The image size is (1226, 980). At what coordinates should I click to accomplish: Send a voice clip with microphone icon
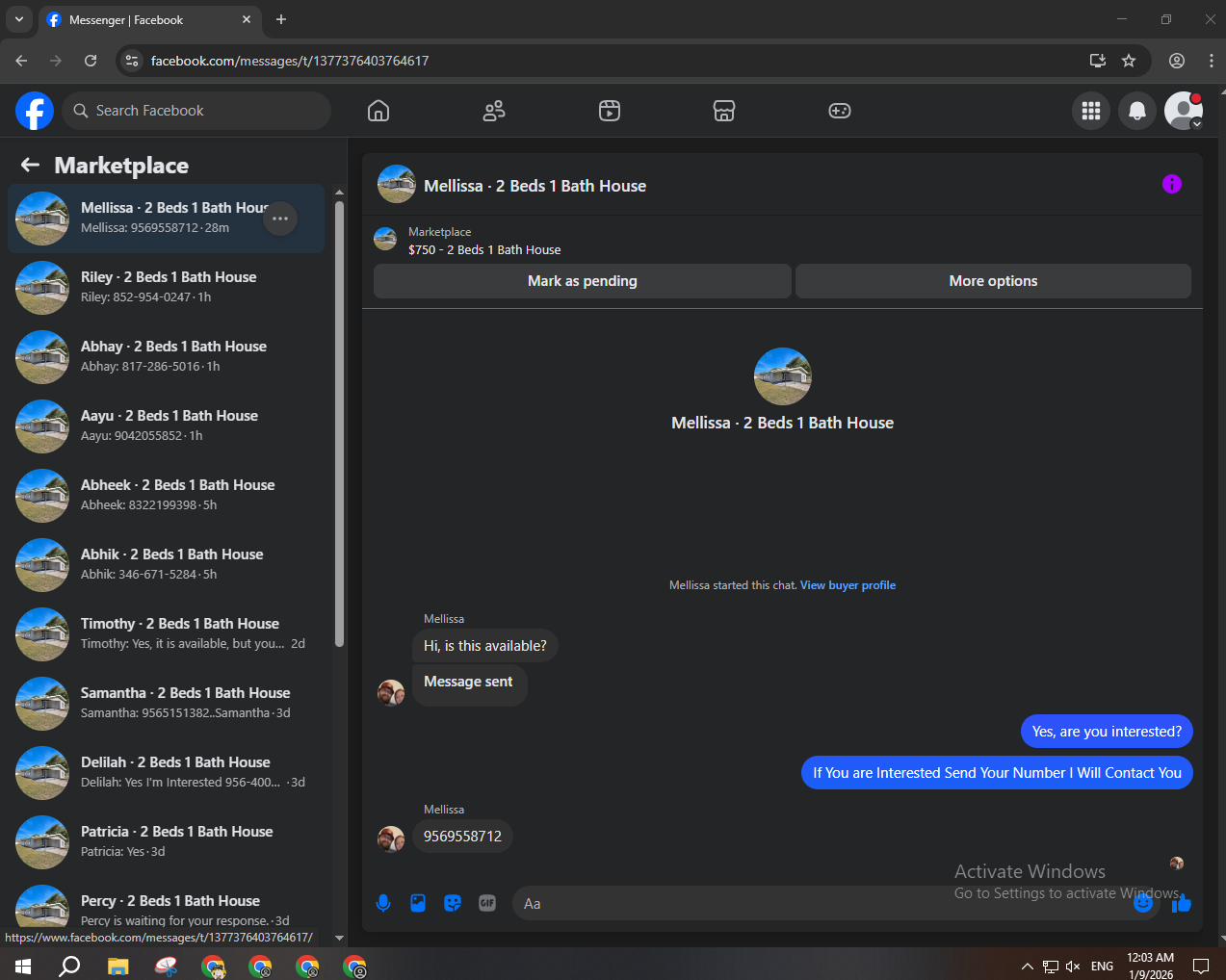383,903
